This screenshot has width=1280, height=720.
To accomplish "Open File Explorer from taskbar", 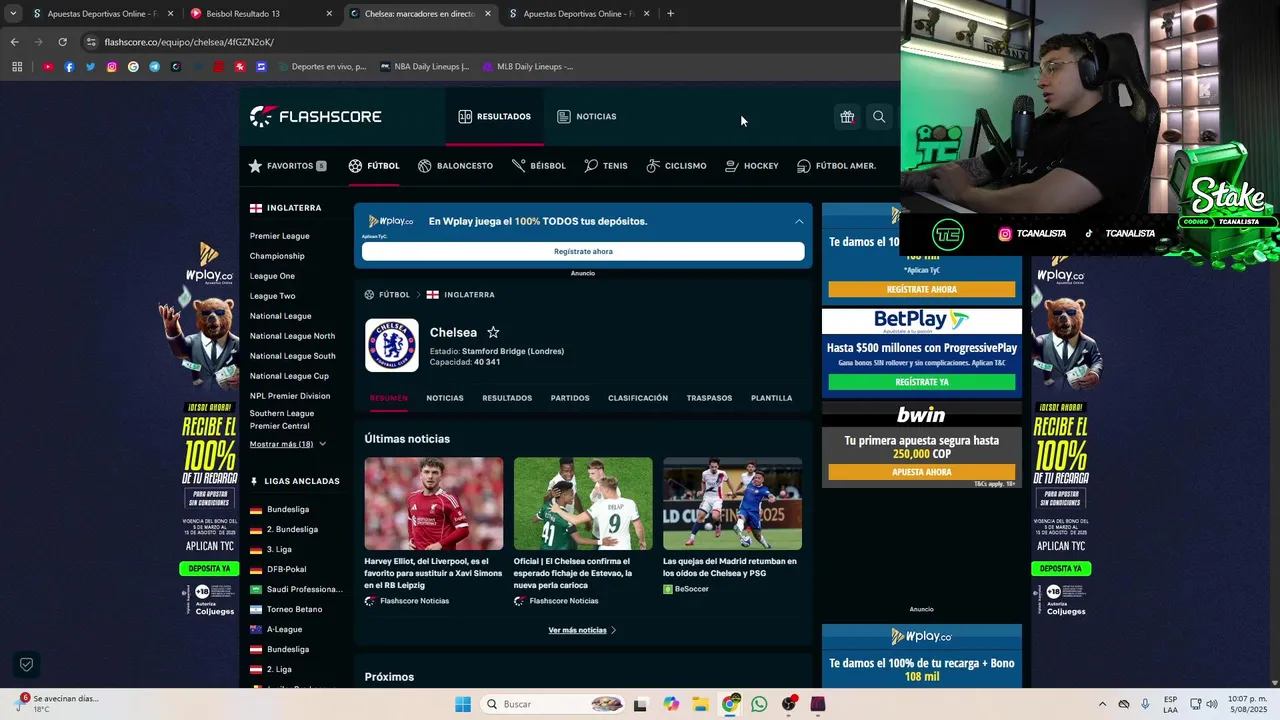I will point(701,704).
